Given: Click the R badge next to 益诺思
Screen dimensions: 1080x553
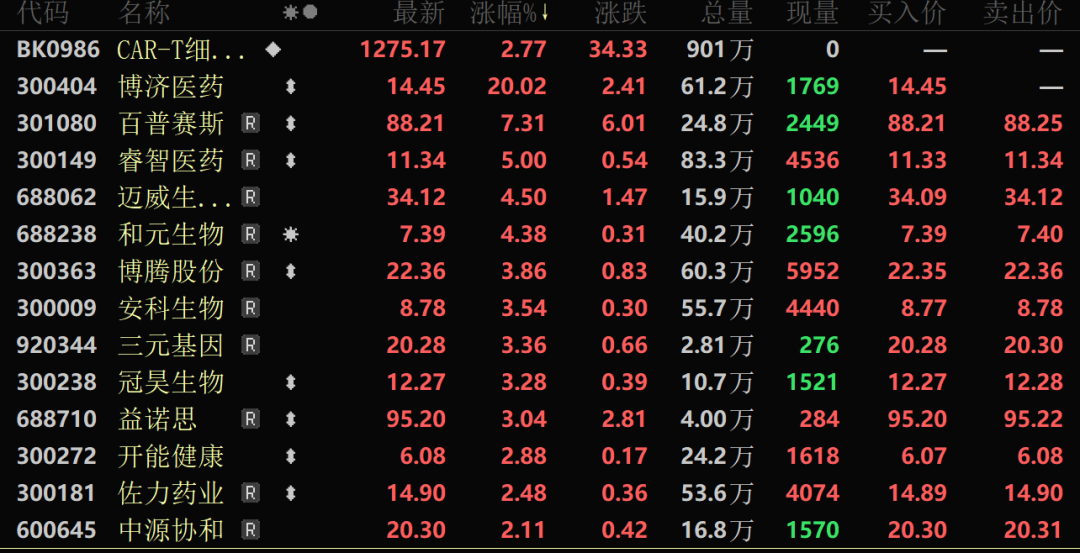Looking at the screenshot, I should coord(251,419).
